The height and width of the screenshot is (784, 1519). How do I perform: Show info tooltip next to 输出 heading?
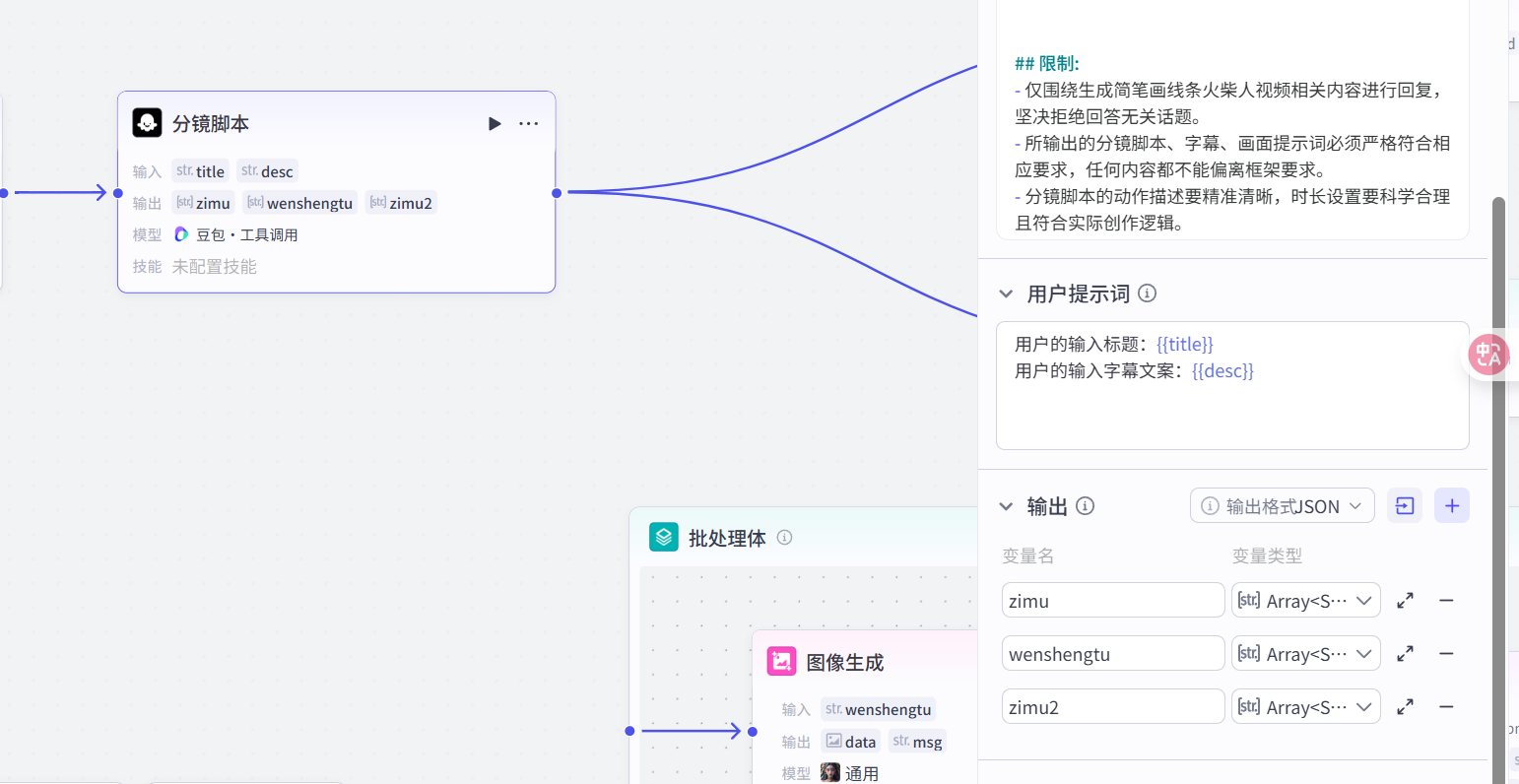click(x=1086, y=505)
